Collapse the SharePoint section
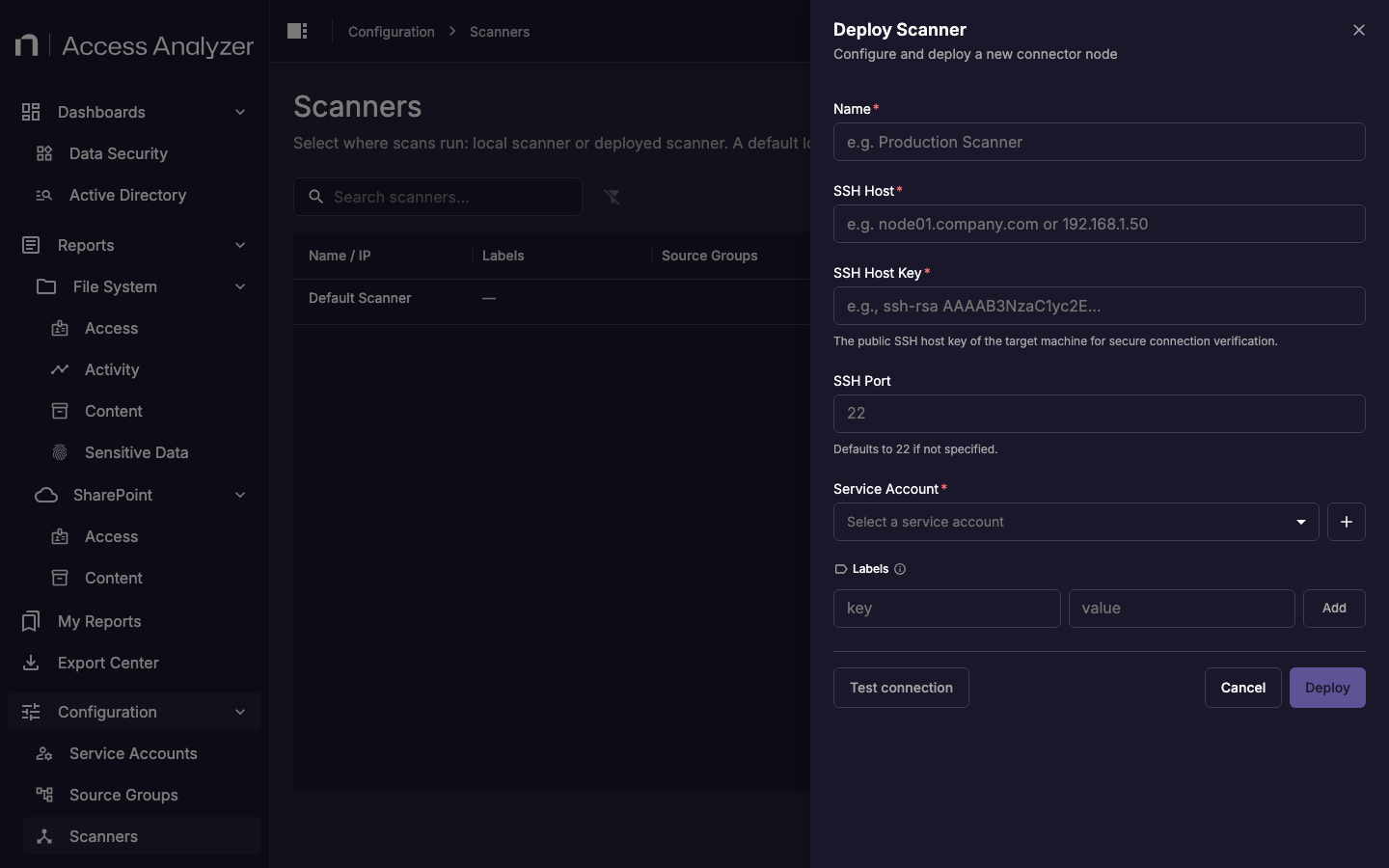 pyautogui.click(x=239, y=495)
